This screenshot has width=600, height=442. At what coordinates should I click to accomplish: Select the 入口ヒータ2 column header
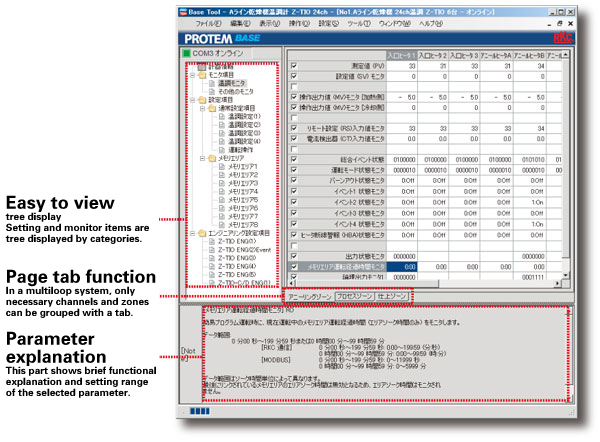[x=433, y=56]
